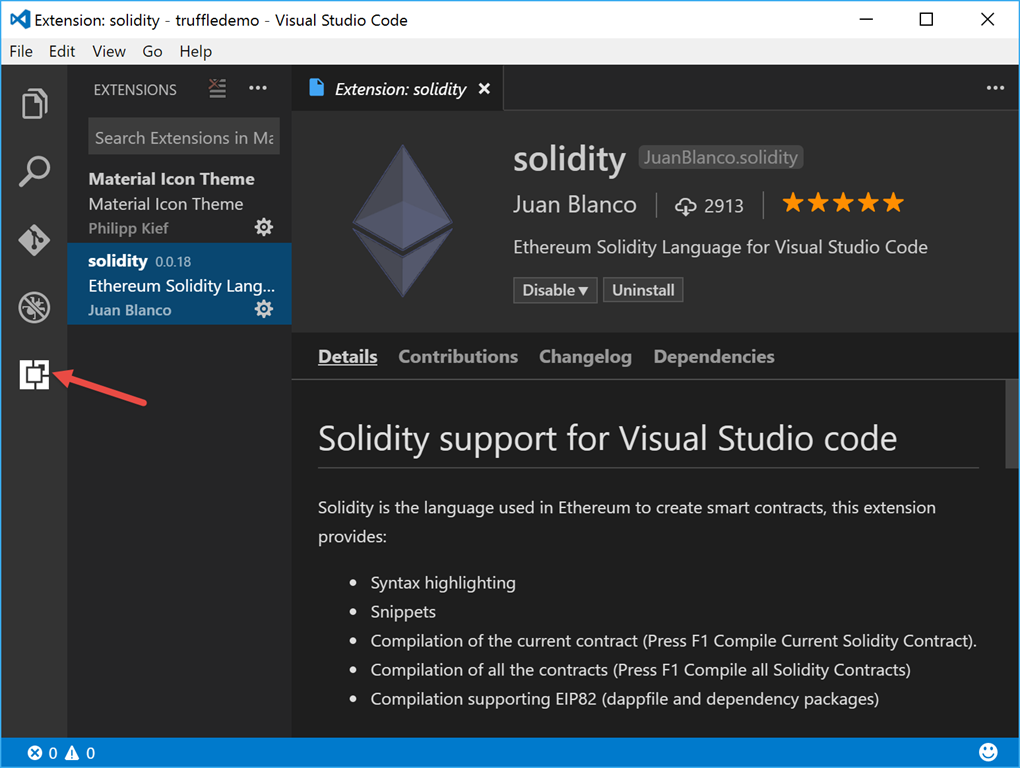Click the feedback smiley in status bar
The height and width of the screenshot is (768, 1020).
[x=988, y=752]
